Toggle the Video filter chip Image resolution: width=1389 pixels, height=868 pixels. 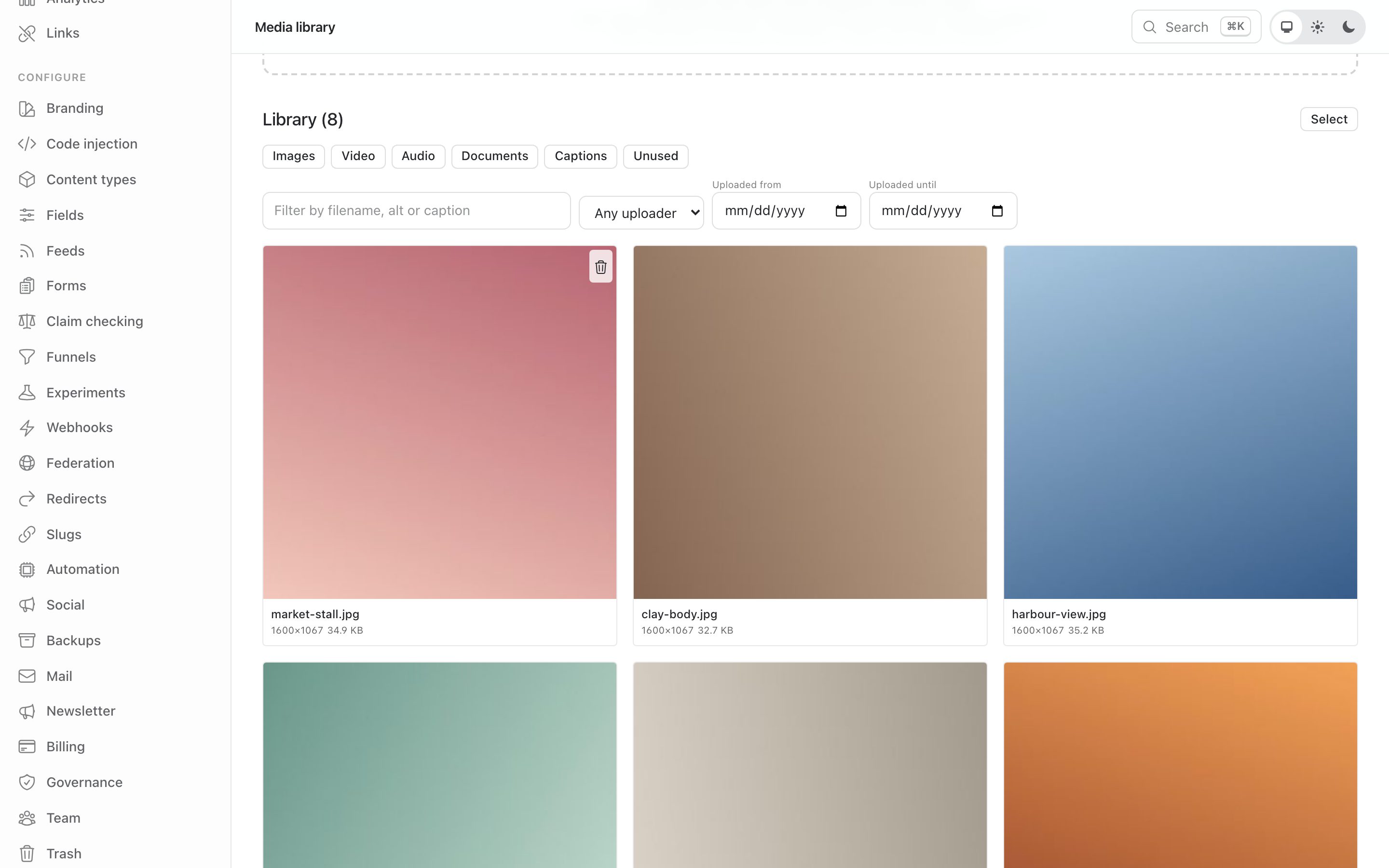358,156
